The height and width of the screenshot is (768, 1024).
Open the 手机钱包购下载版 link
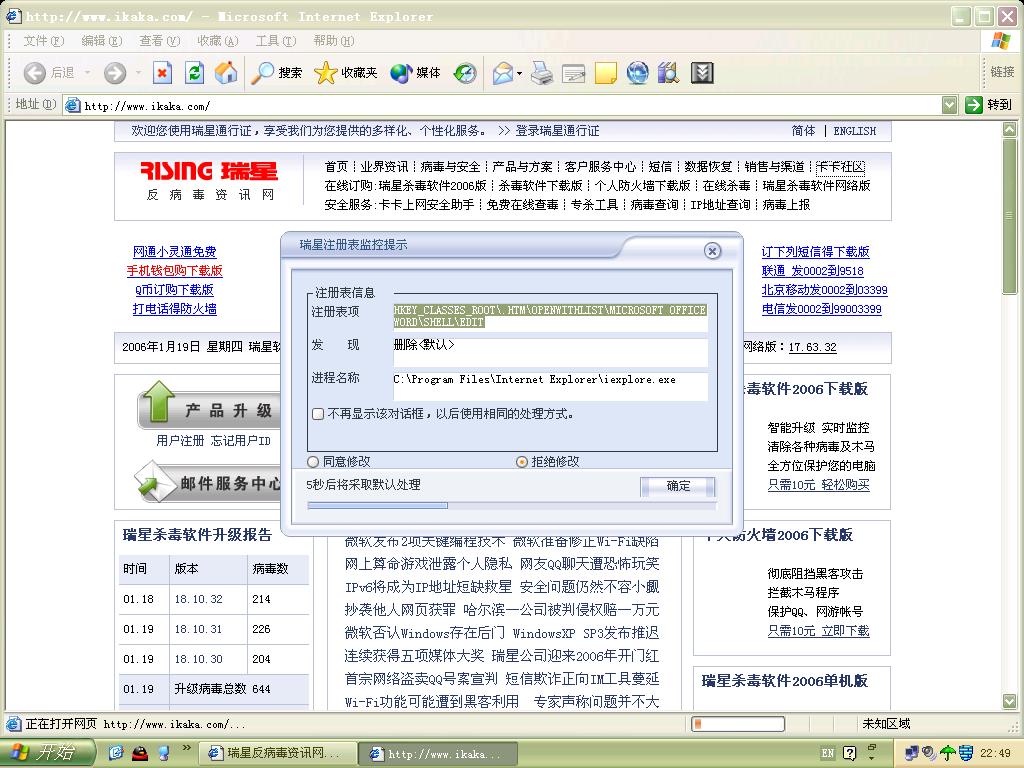174,271
